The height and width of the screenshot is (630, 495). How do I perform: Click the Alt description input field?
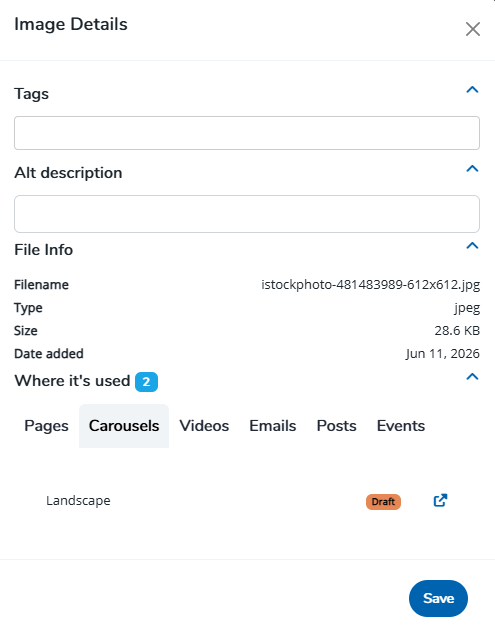(247, 214)
